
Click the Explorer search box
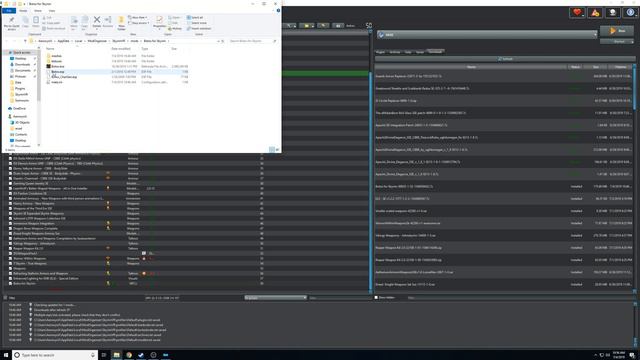(x=252, y=41)
